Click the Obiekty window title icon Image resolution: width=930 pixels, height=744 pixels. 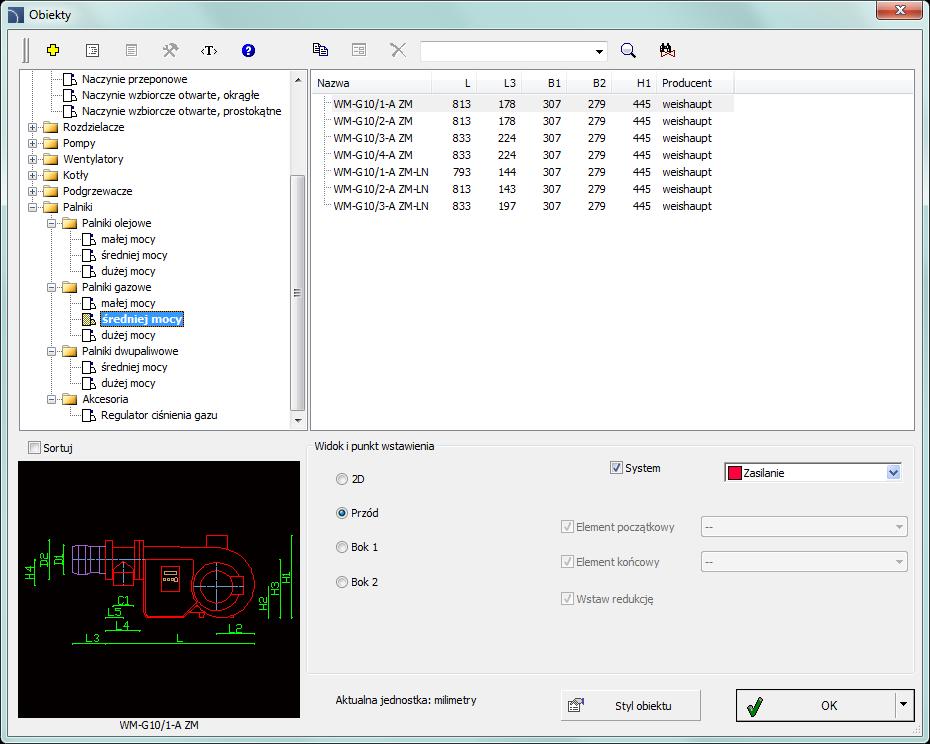click(x=15, y=15)
